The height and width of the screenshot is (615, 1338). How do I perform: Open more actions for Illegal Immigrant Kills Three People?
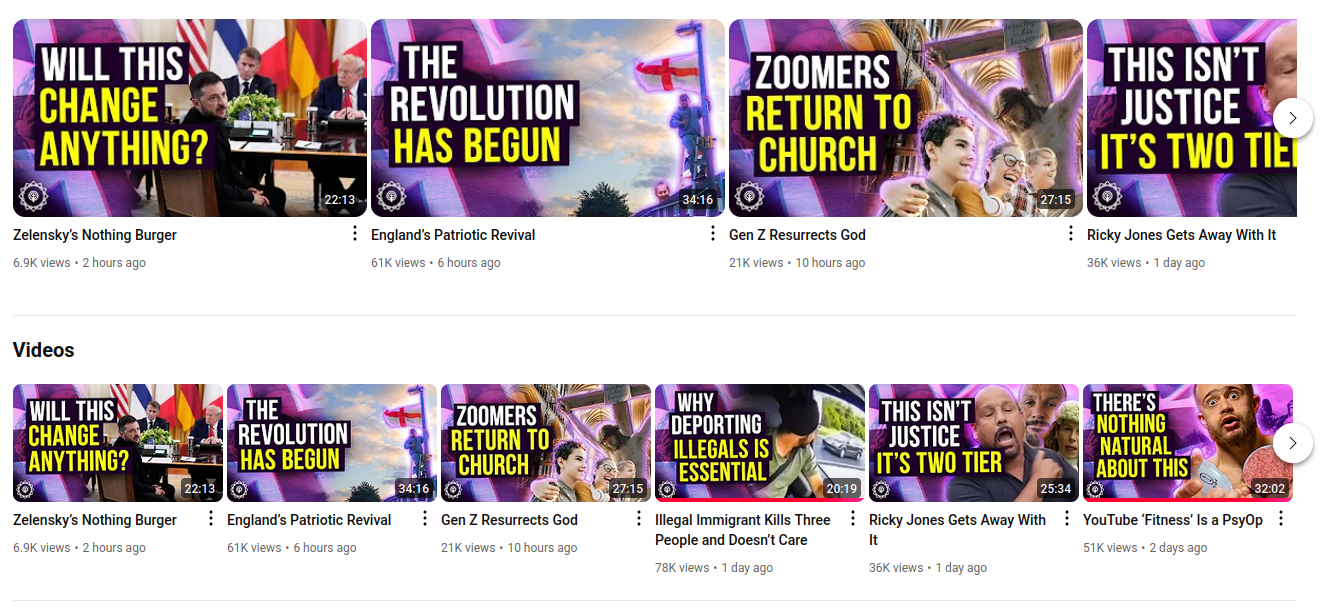pyautogui.click(x=852, y=519)
